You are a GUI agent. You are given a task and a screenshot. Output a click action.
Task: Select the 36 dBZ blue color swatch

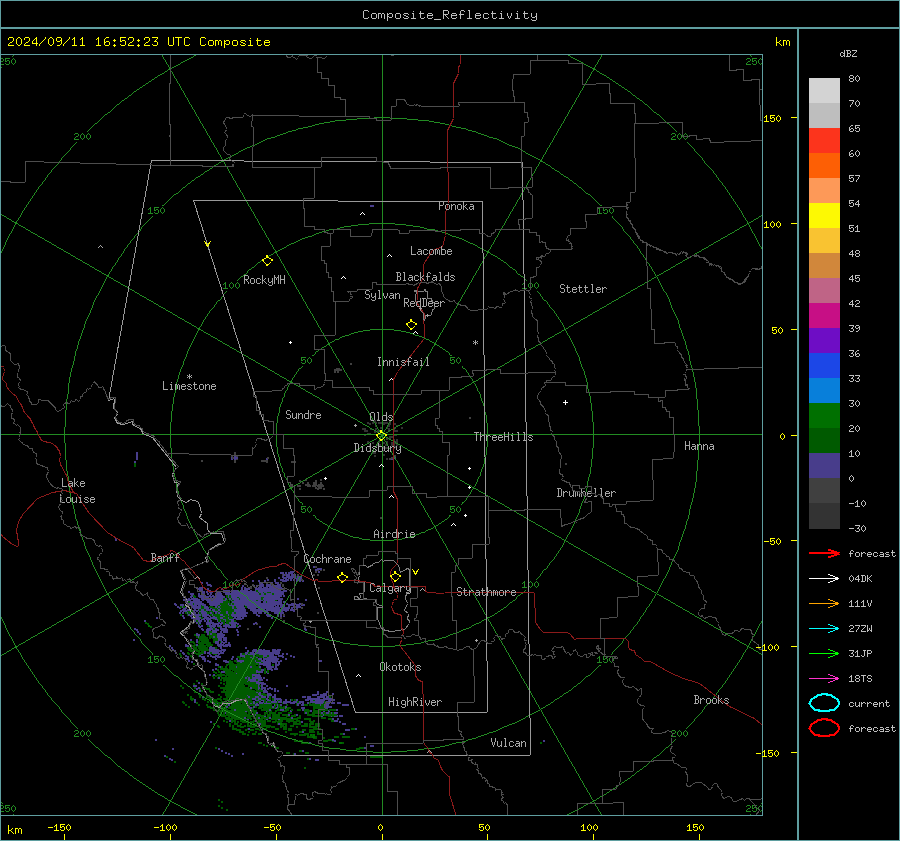pos(824,366)
